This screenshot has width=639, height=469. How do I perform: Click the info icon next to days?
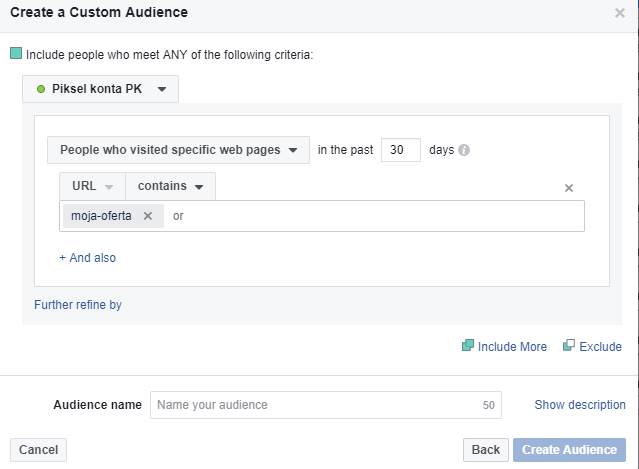pyautogui.click(x=464, y=151)
